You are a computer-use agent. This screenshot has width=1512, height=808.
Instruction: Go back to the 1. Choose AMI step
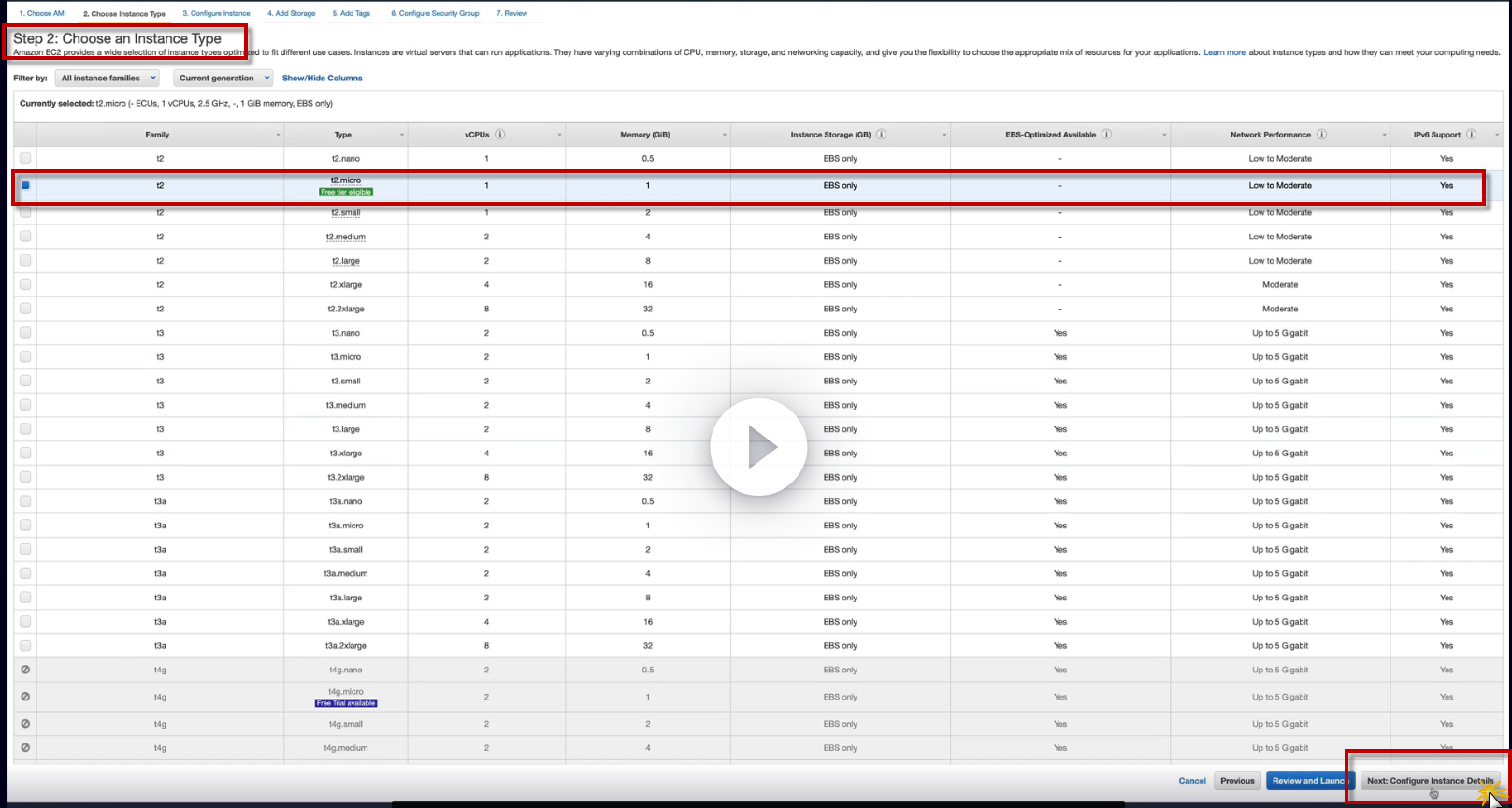[x=43, y=13]
